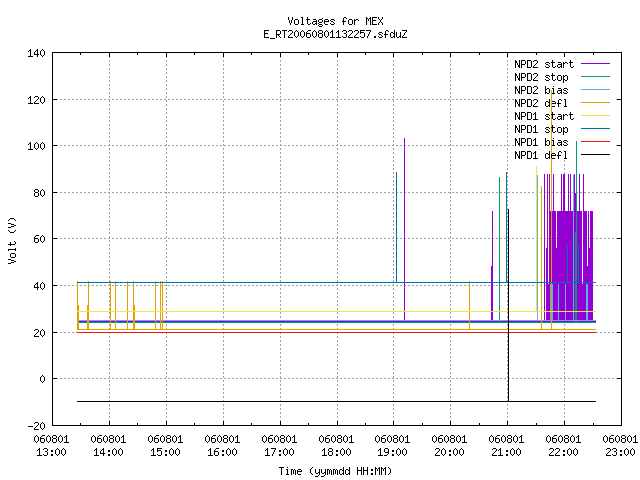
Task: Click the 'NPD2 defl' legend label
Action: (x=541, y=103)
